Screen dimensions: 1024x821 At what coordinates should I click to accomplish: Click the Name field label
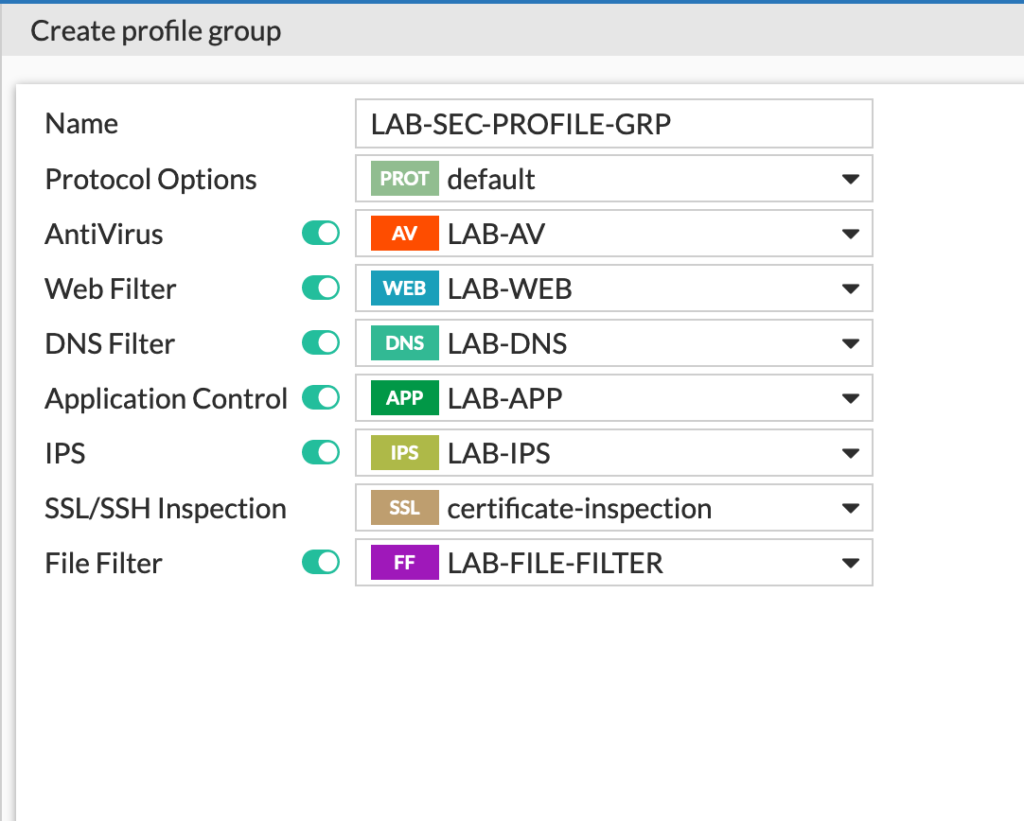click(x=82, y=123)
